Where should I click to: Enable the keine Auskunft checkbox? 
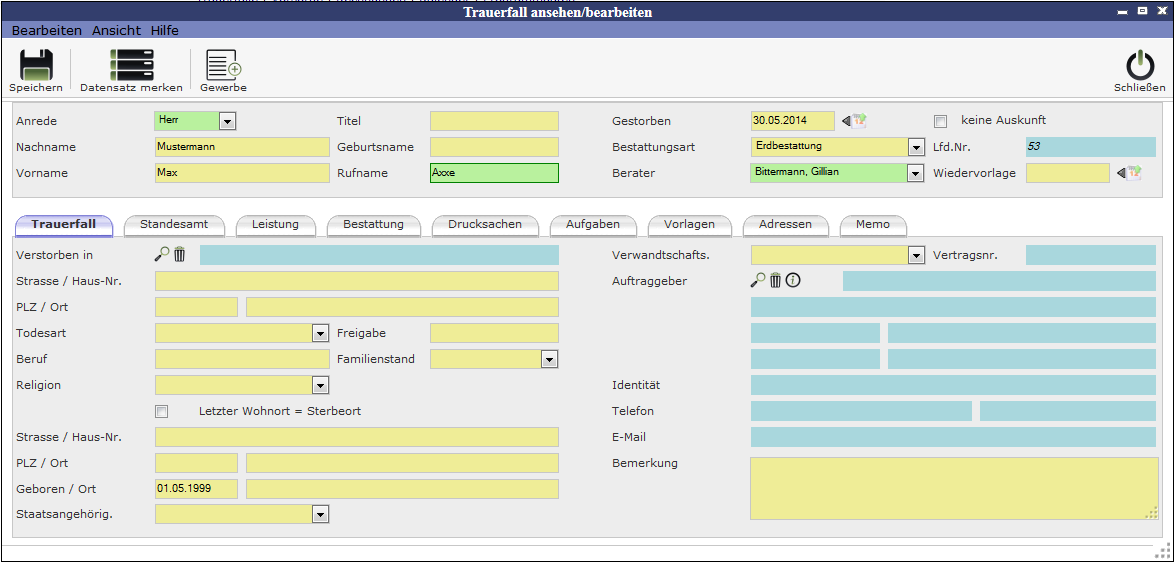940,121
